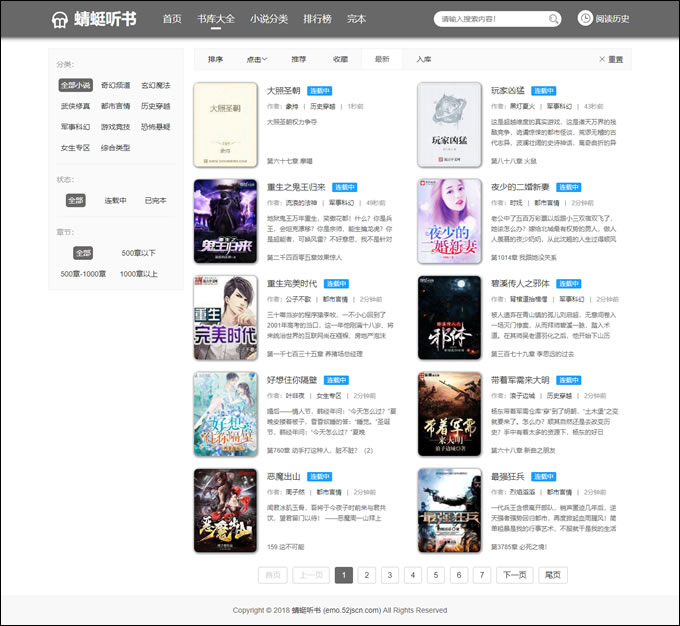Open the 恶魔出山 book cover
The width and height of the screenshot is (680, 626).
tap(226, 510)
